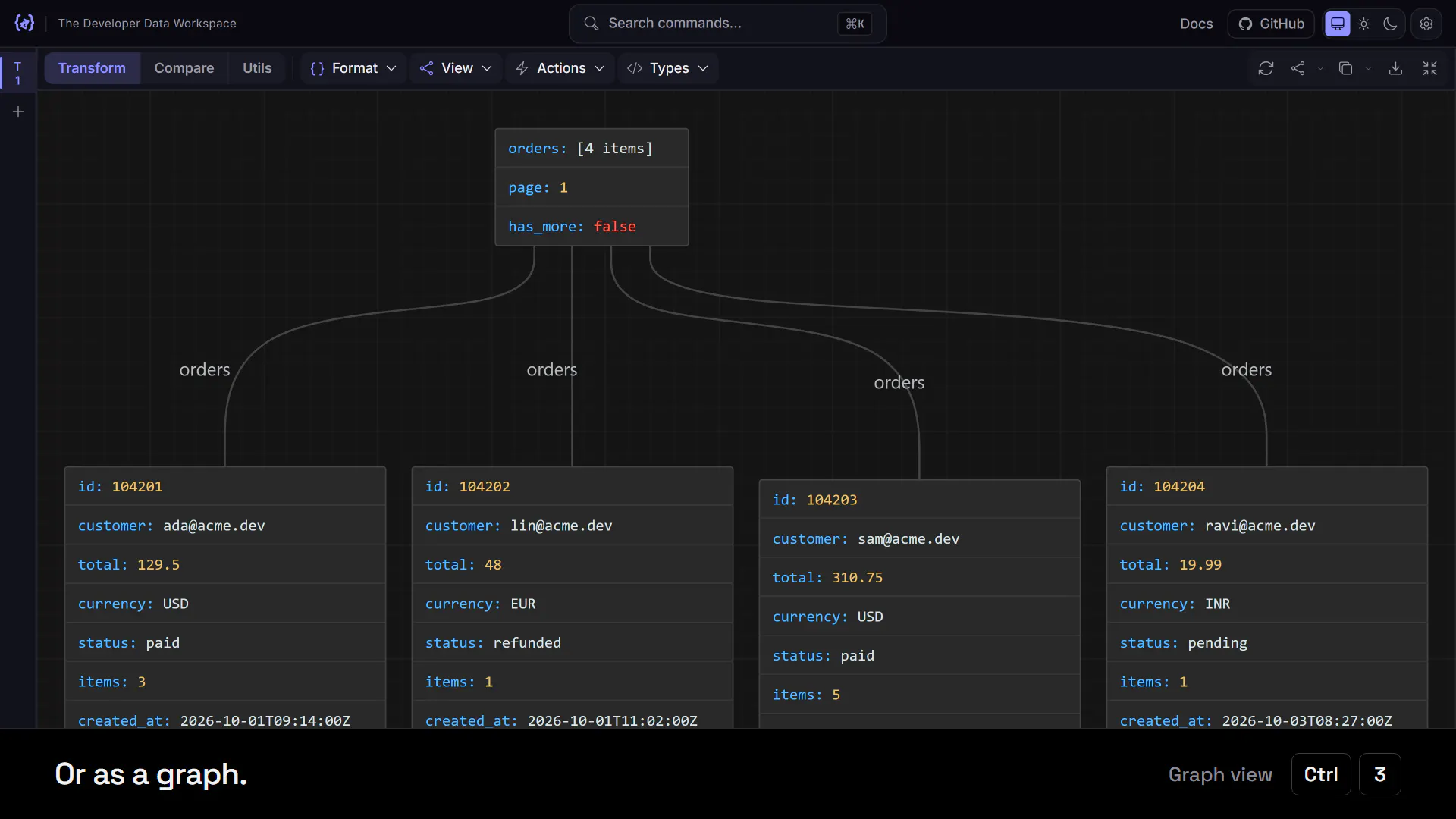Open the Types dropdown
The width and height of the screenshot is (1456, 819).
point(667,68)
